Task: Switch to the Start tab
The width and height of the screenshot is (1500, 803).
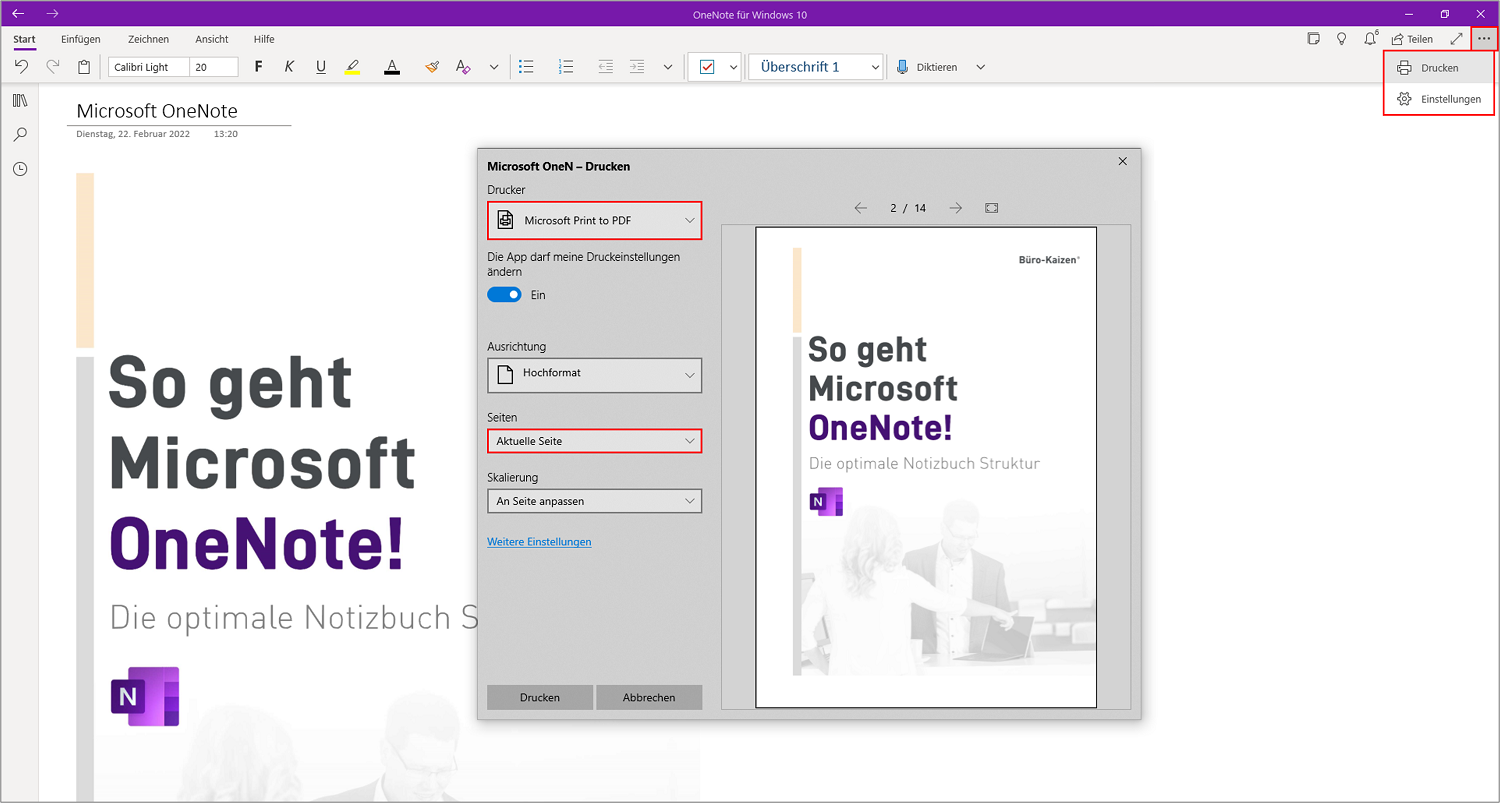Action: pyautogui.click(x=25, y=39)
